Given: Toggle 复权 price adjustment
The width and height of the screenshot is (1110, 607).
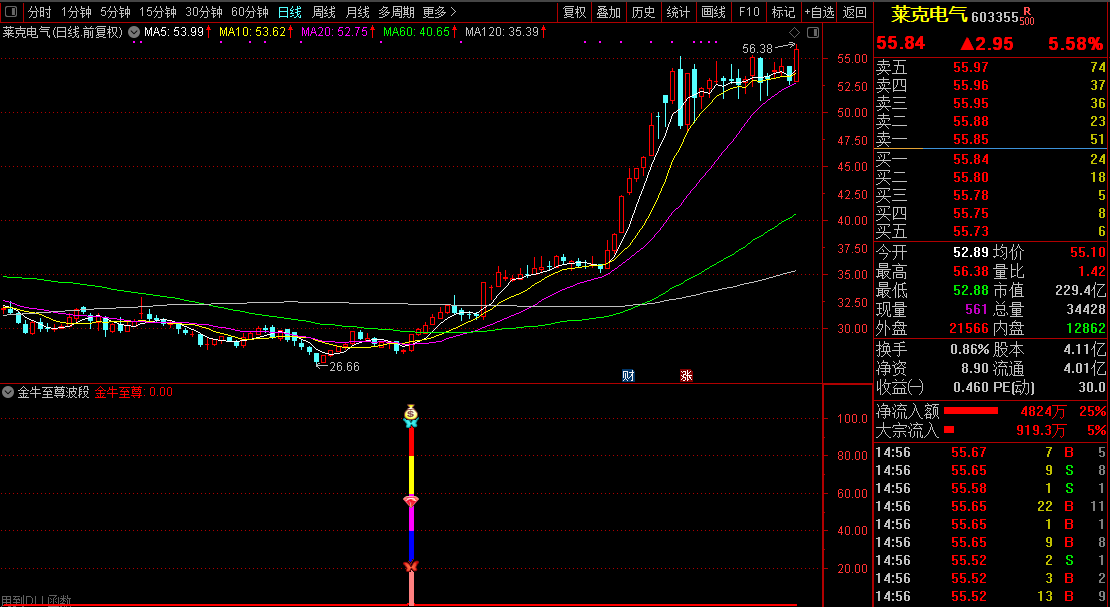Looking at the screenshot, I should point(574,12).
